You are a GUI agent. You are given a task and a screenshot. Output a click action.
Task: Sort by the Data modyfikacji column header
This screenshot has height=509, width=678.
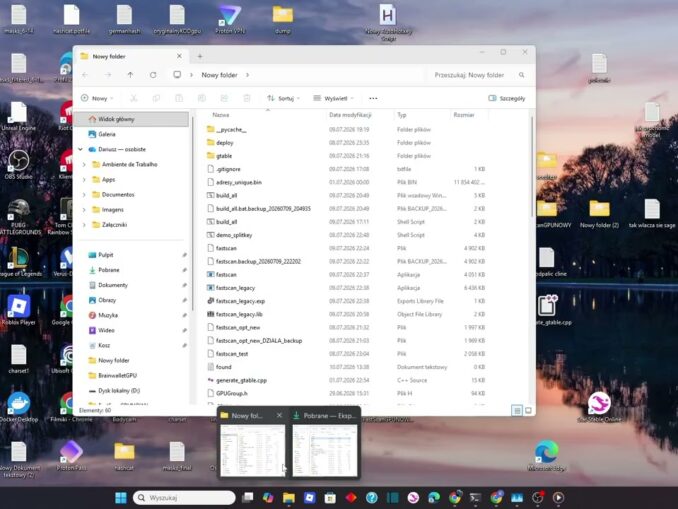360,115
